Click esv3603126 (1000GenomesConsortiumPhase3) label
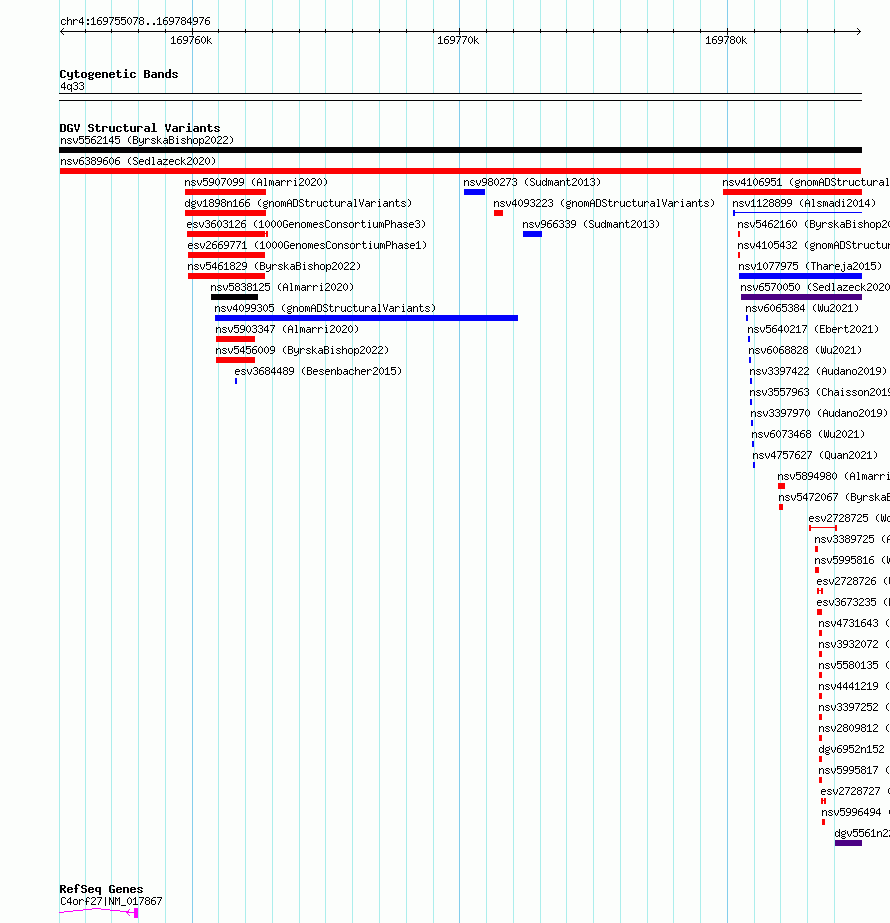 (306, 225)
